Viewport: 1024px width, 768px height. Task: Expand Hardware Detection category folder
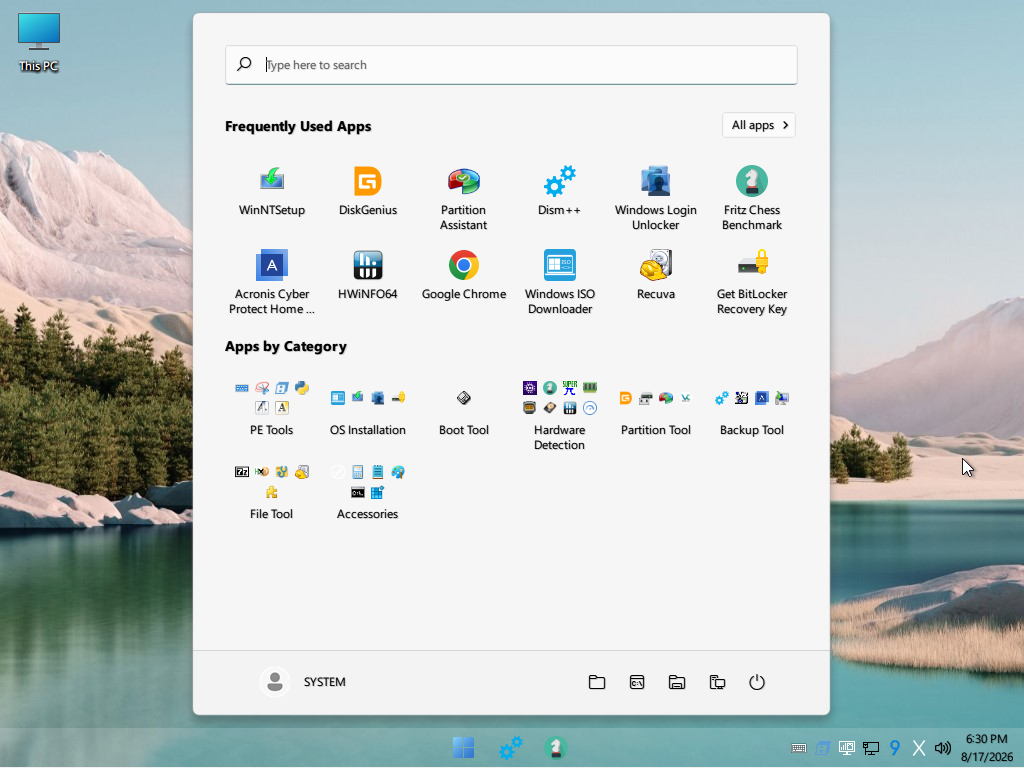560,416
